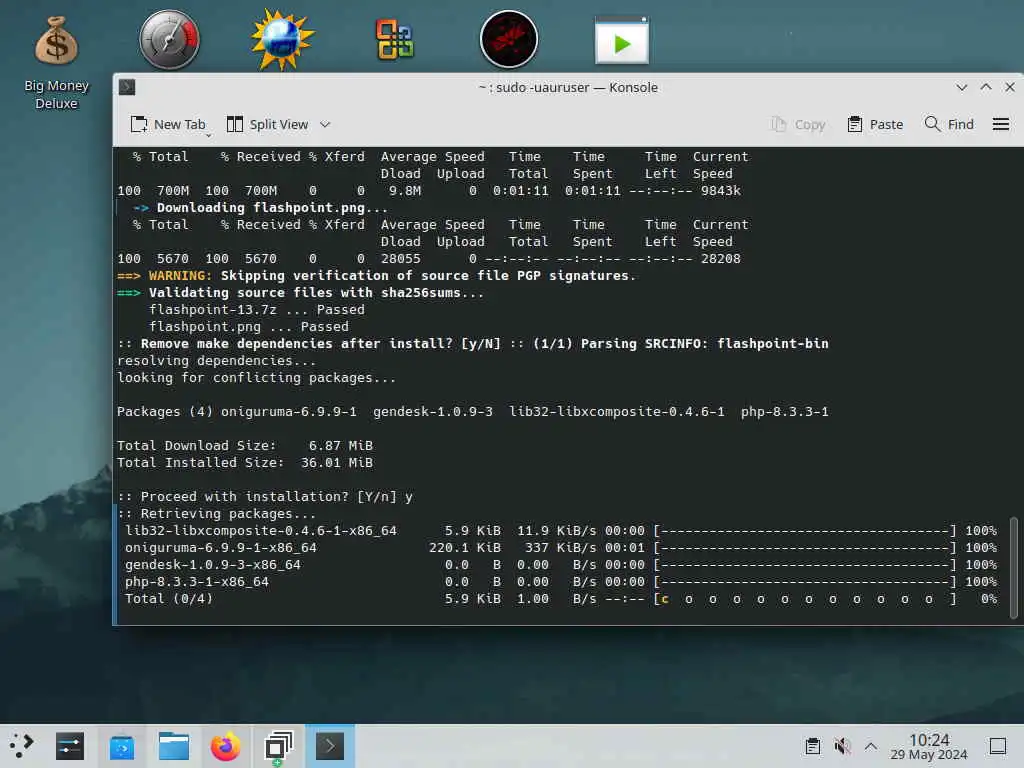Open the speedometer gauge desktop icon
Image resolution: width=1024 pixels, height=768 pixels.
pos(169,40)
